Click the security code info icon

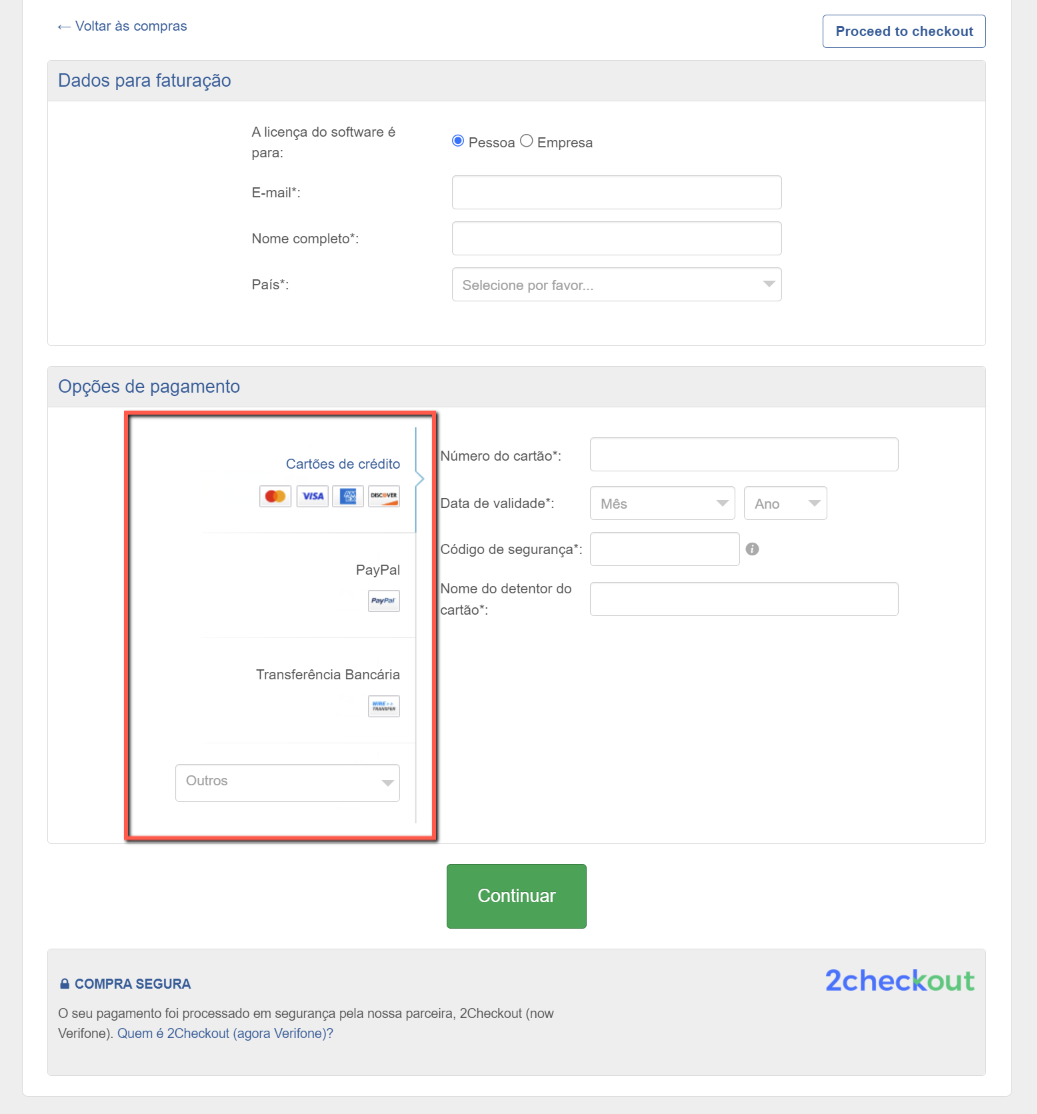click(753, 549)
